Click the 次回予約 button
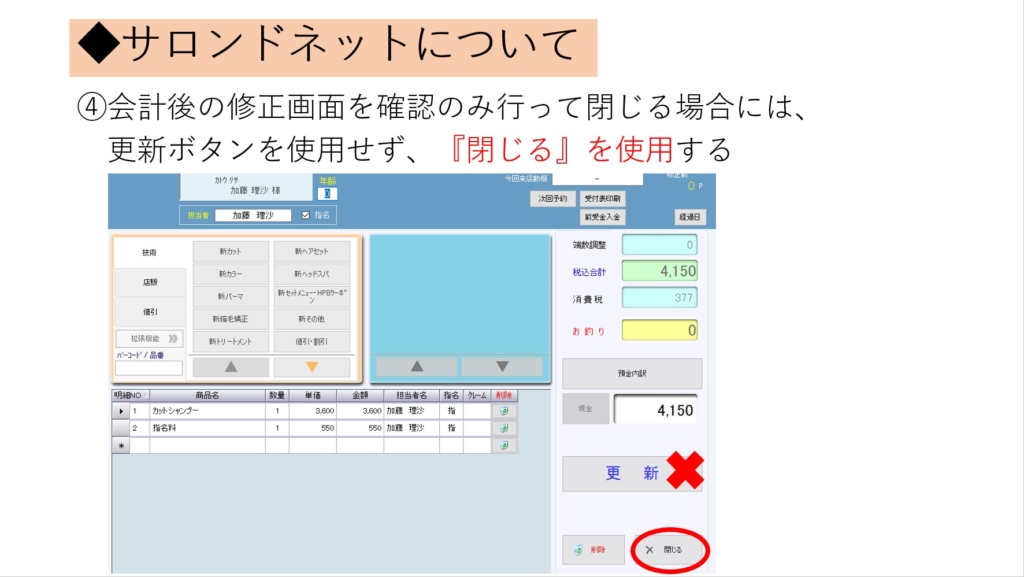The height and width of the screenshot is (577, 1024). pyautogui.click(x=552, y=198)
